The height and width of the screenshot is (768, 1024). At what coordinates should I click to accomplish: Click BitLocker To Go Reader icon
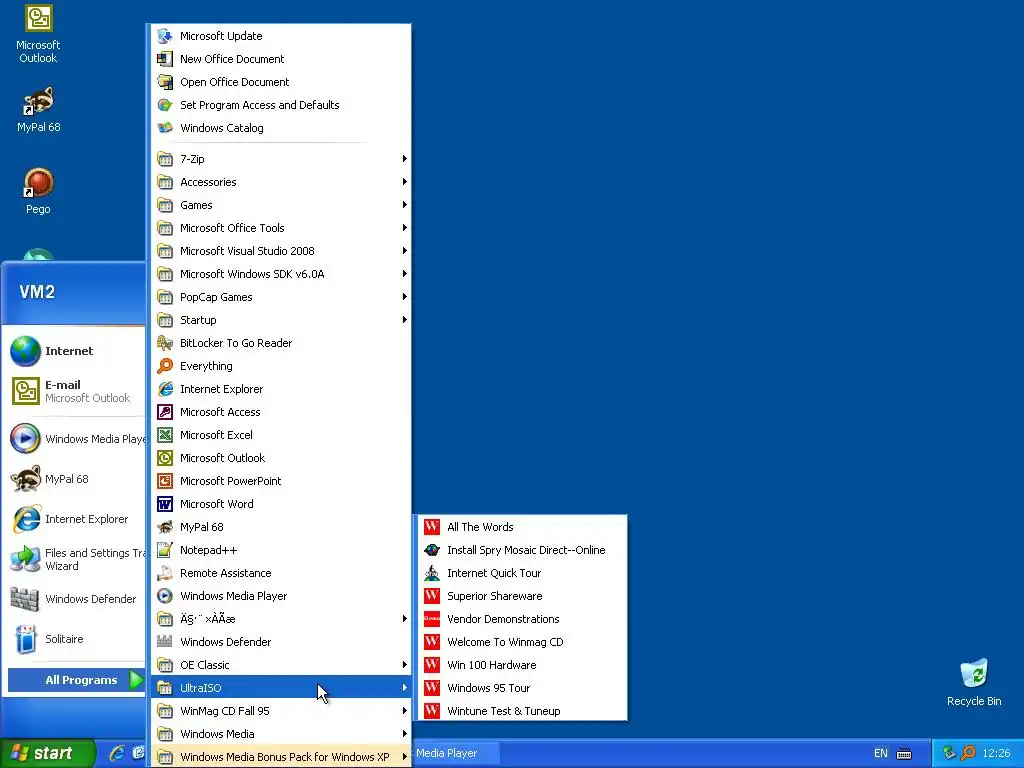click(x=165, y=343)
